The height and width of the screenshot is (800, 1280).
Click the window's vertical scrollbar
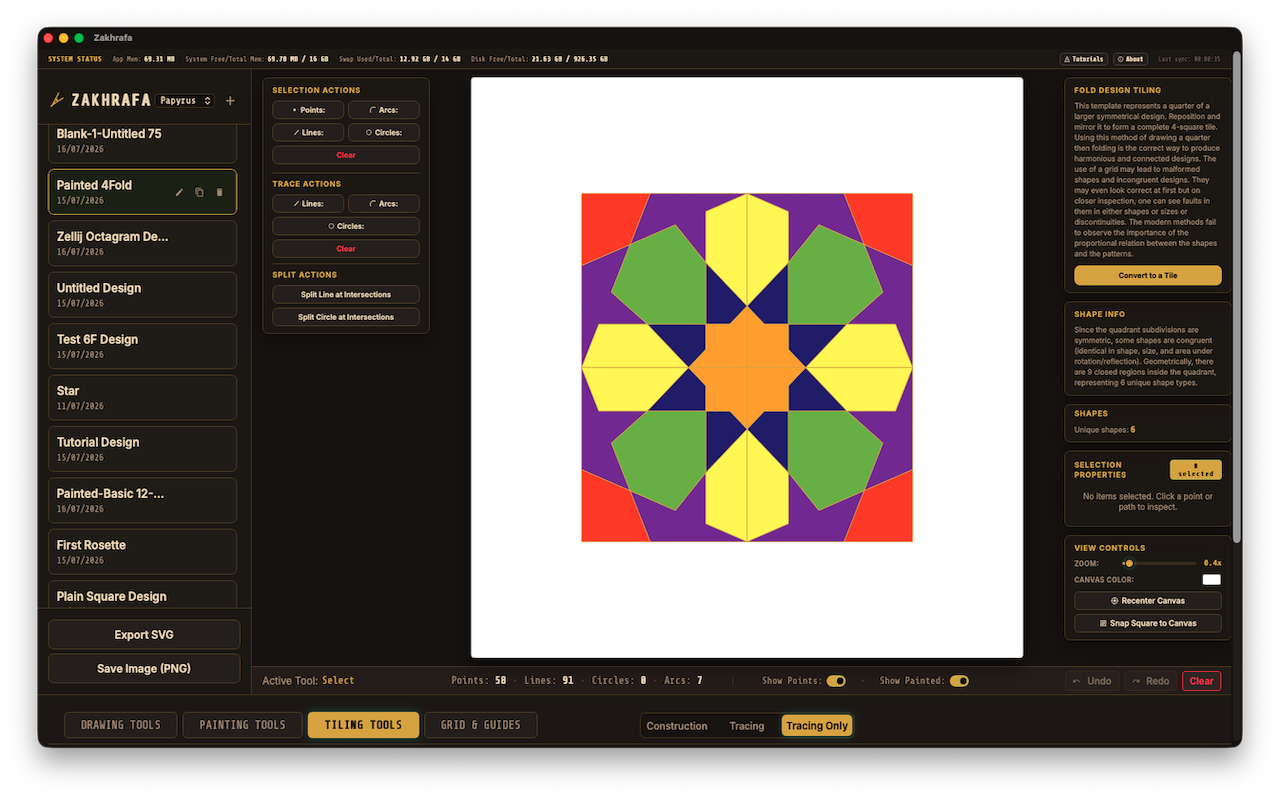pyautogui.click(x=1237, y=295)
